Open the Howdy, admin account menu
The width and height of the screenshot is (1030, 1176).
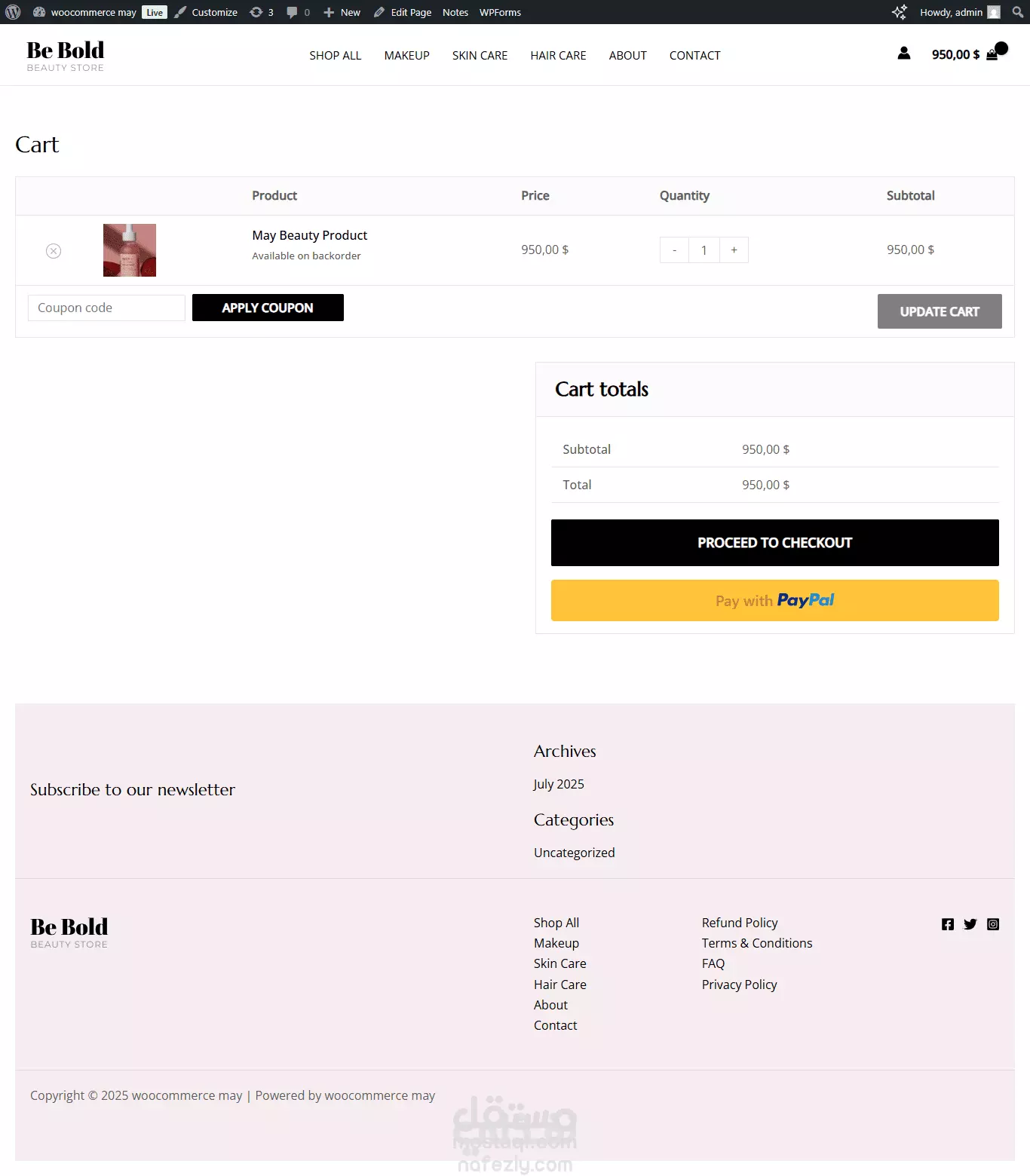(x=960, y=12)
